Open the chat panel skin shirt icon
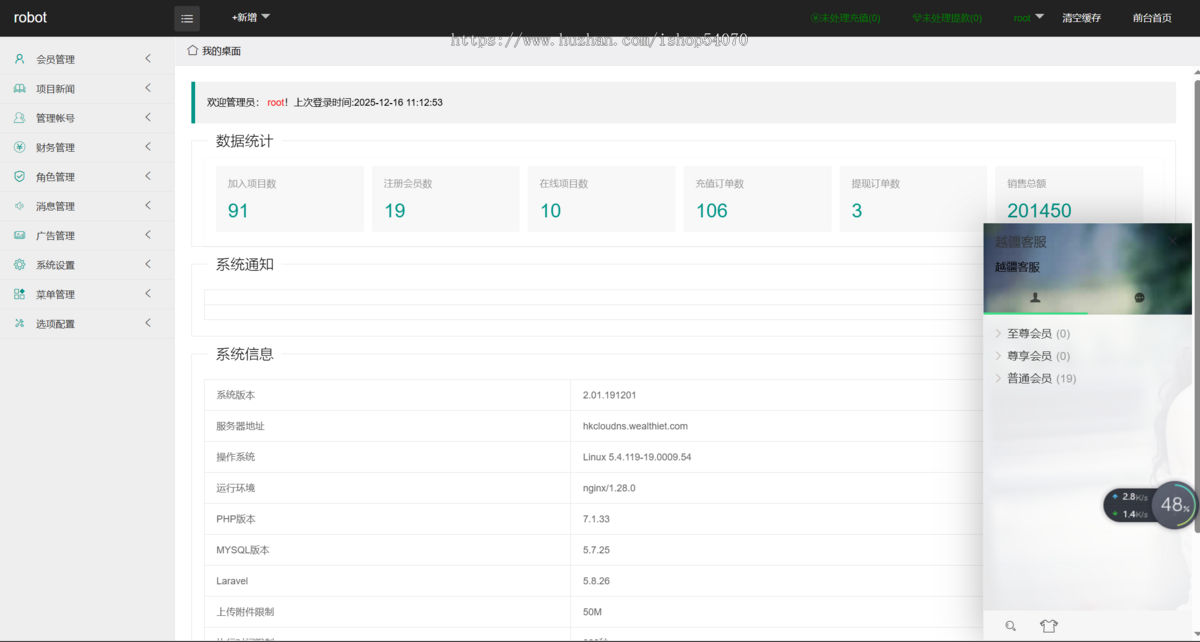Screen dimensions: 1200x642 tap(1048, 626)
